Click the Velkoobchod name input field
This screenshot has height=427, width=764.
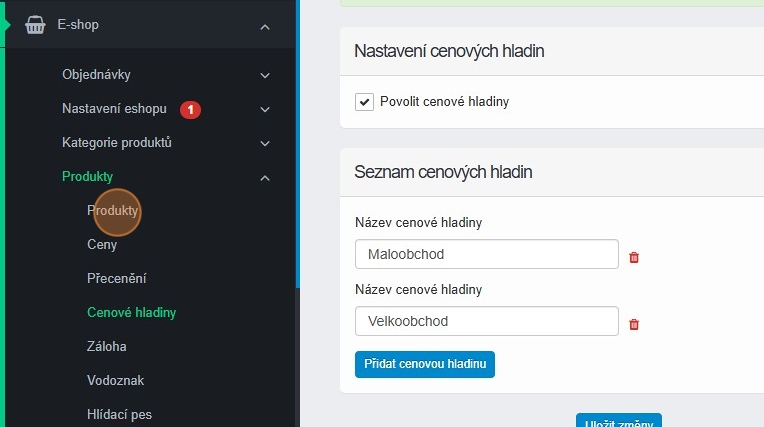[486, 321]
